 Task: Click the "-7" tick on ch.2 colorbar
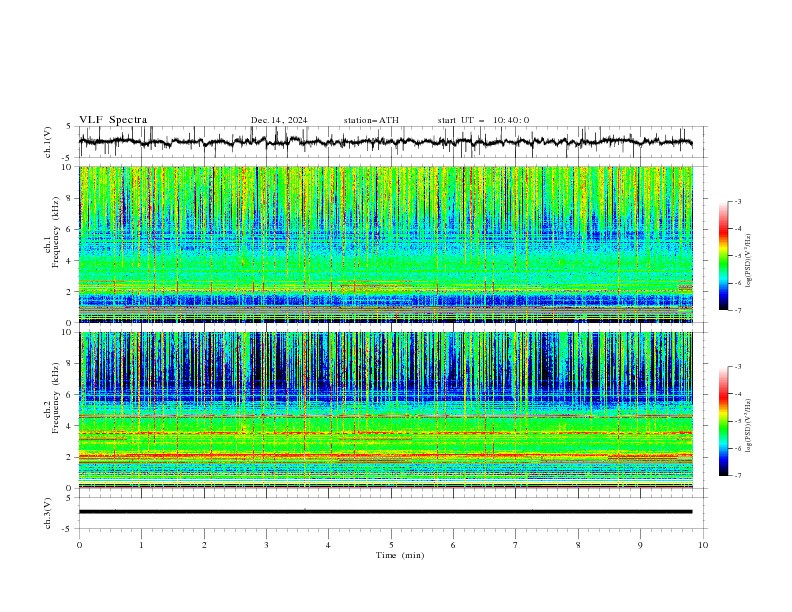pyautogui.click(x=738, y=476)
